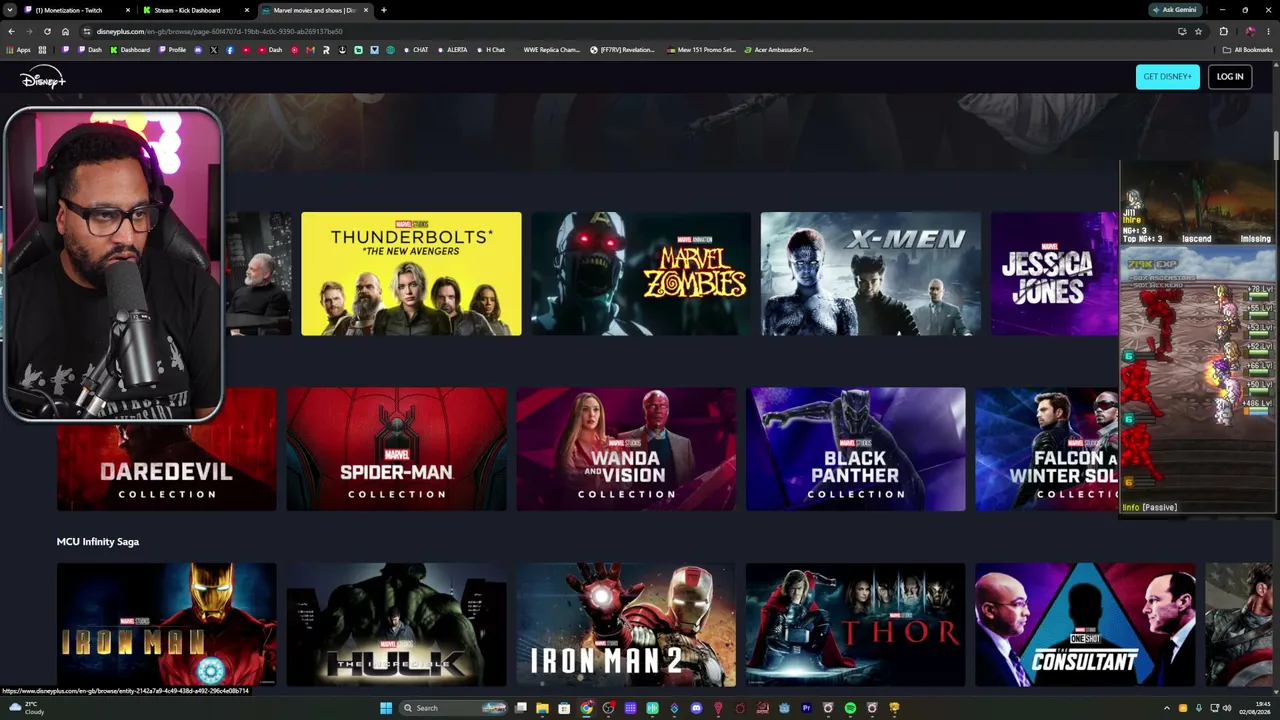The height and width of the screenshot is (720, 1280).
Task: Open Spotify from the taskbar
Action: pyautogui.click(x=850, y=708)
